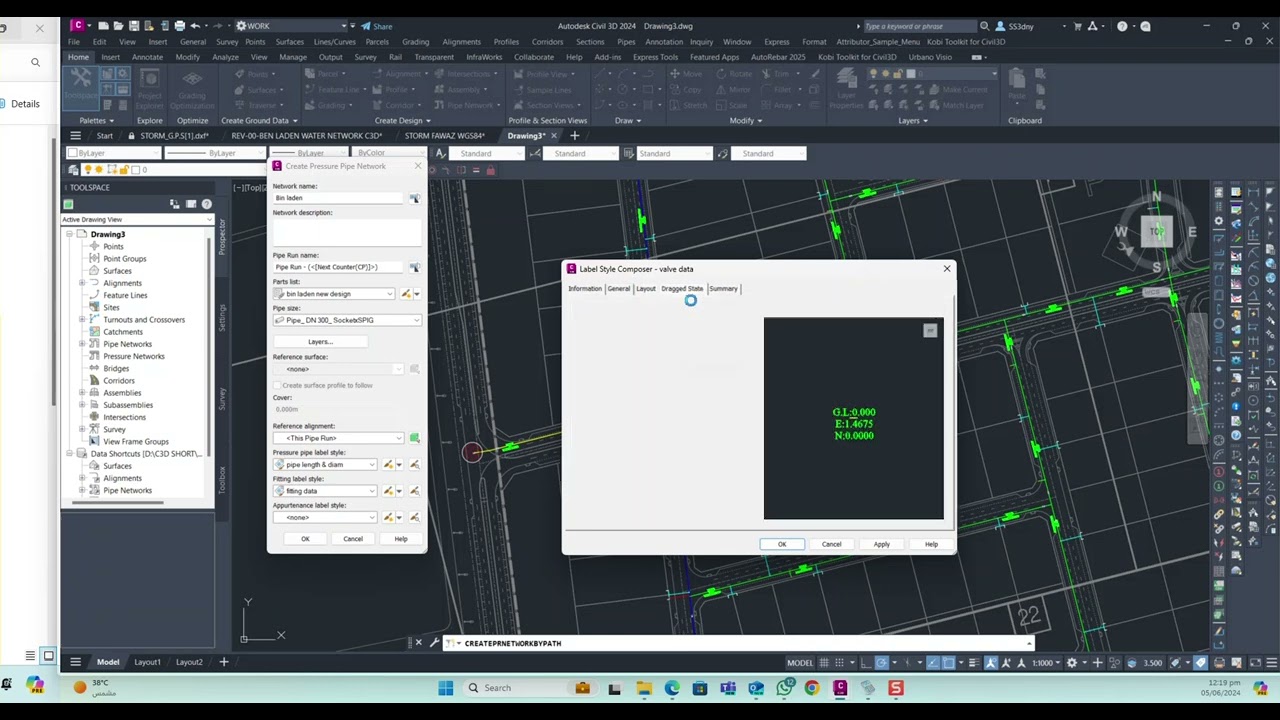Expand the Alignments node under Drawing3
This screenshot has height=720, width=1280.
(82, 283)
